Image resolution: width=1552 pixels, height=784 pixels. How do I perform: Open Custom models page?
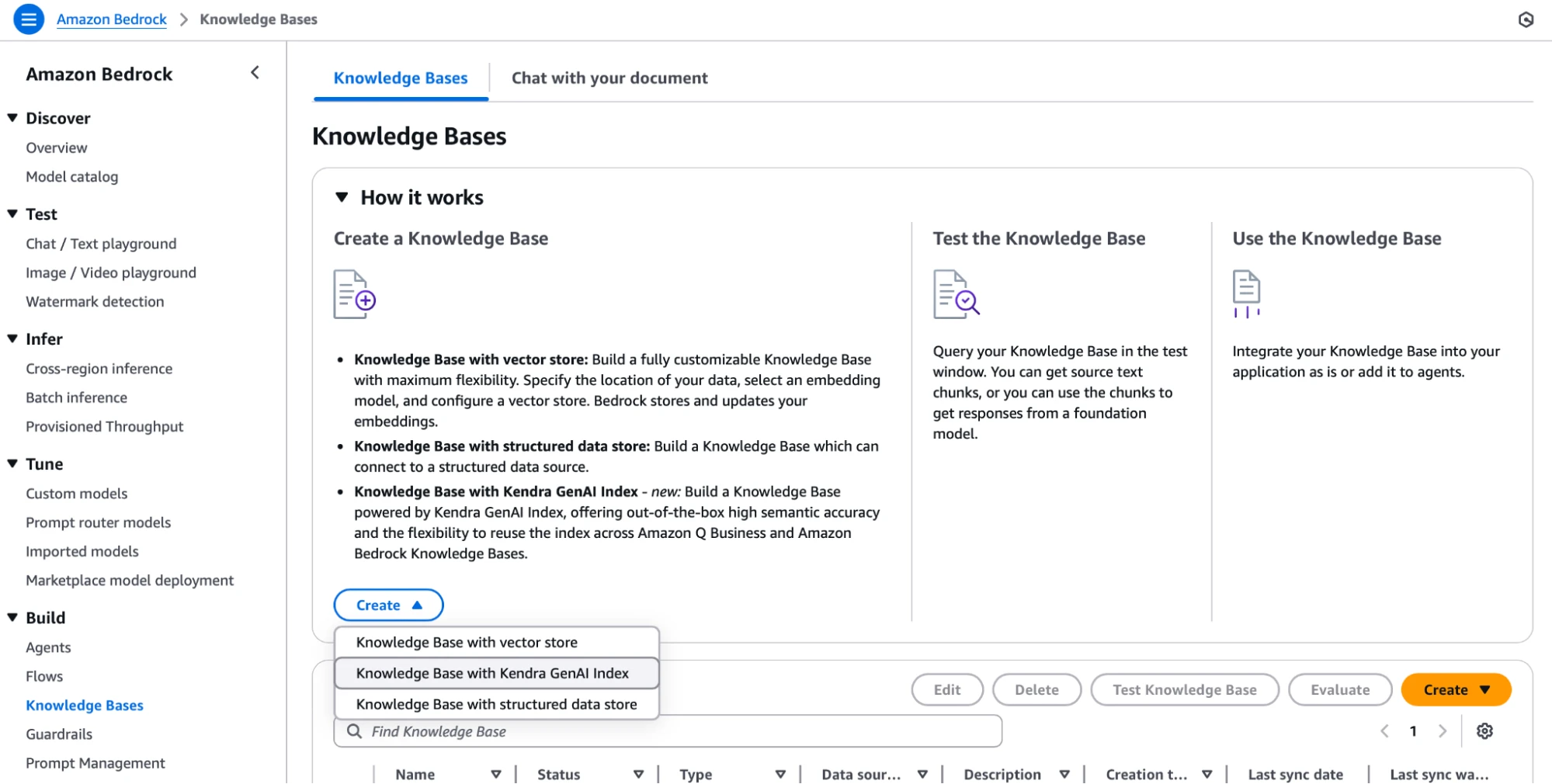coord(77,494)
